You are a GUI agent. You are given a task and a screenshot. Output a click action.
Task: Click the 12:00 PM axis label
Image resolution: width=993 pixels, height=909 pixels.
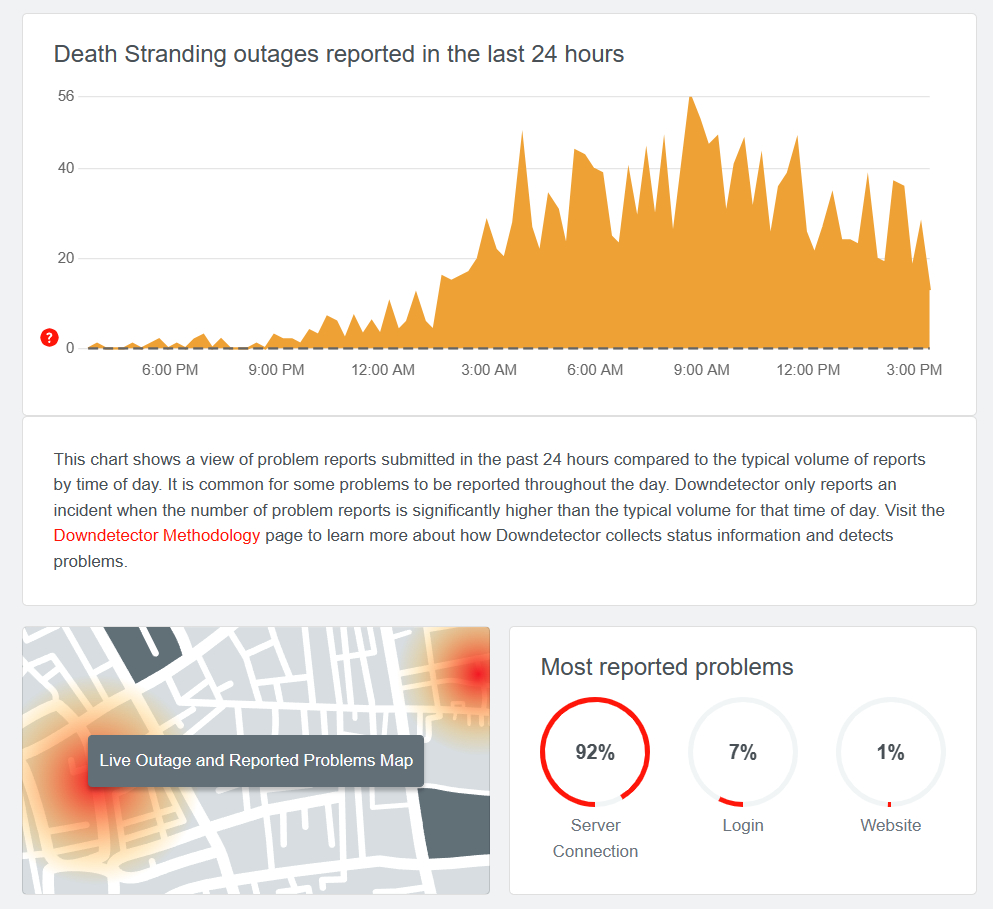coord(808,370)
